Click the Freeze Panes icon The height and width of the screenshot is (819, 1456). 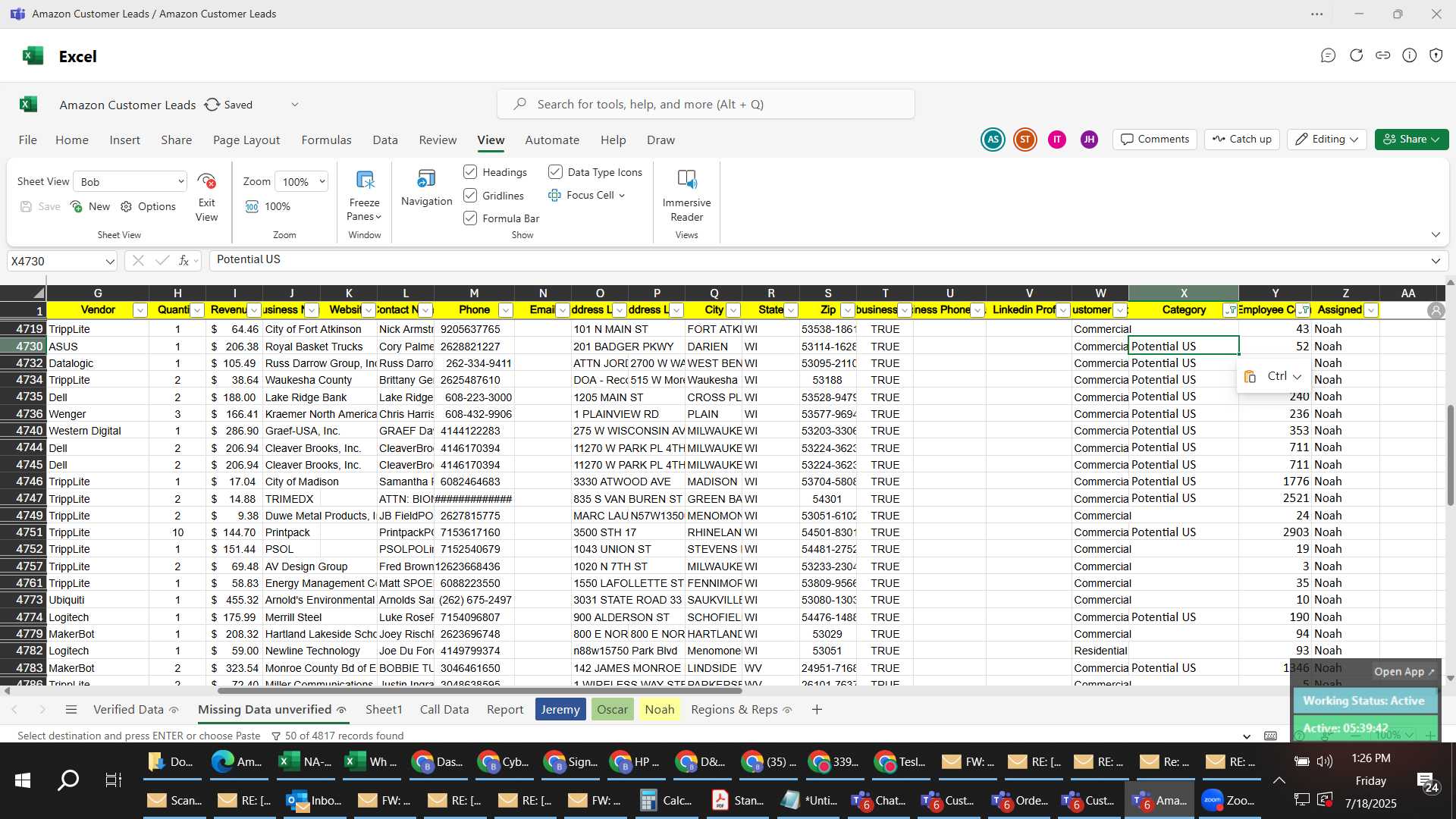365,180
